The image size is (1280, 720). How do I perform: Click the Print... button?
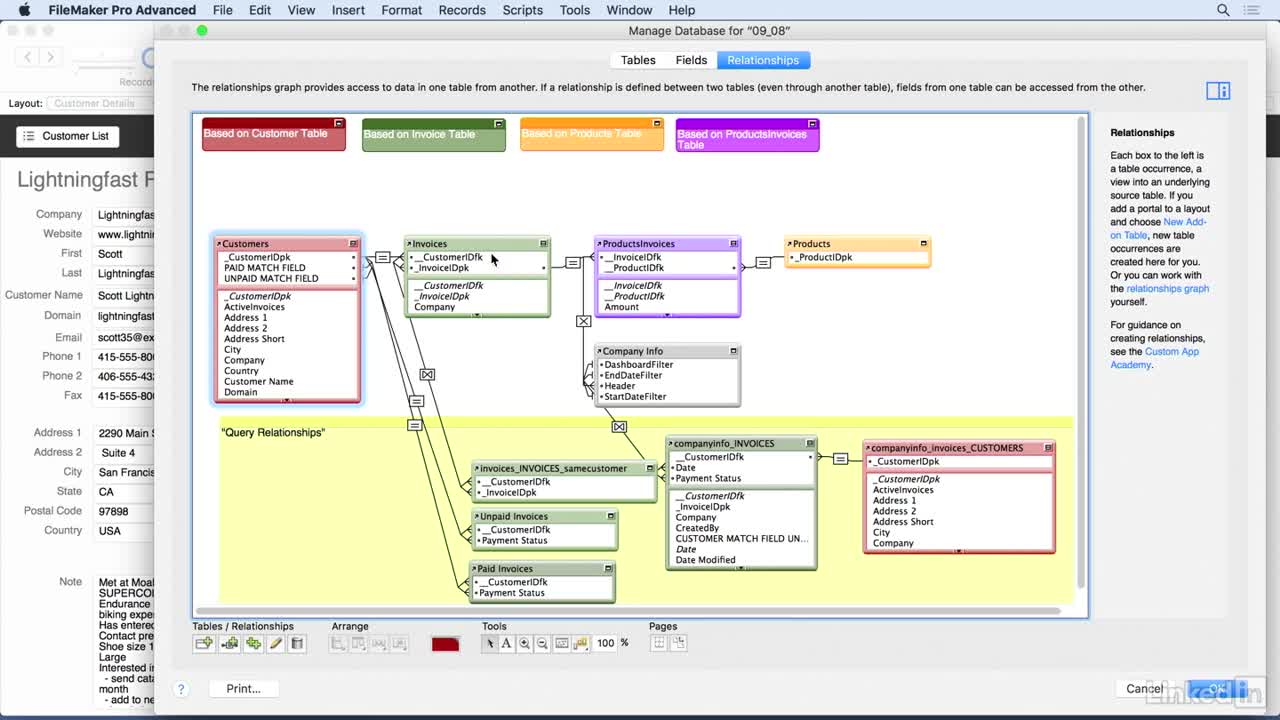[x=243, y=689]
